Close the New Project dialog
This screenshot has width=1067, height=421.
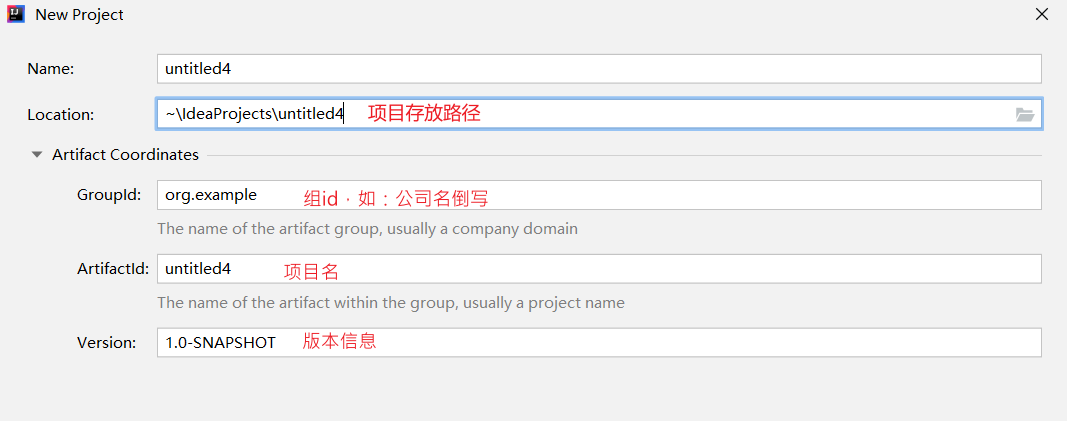pos(1041,15)
